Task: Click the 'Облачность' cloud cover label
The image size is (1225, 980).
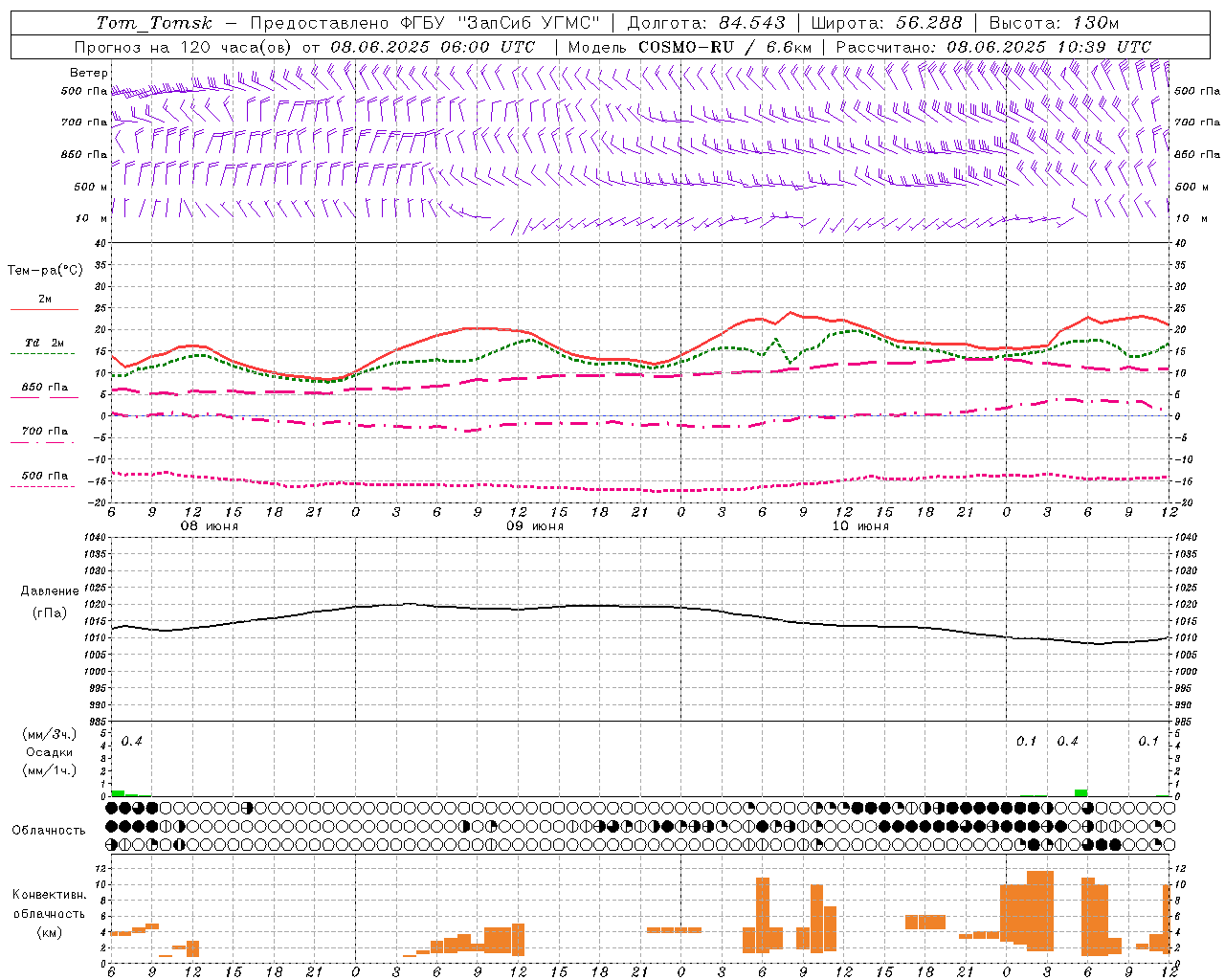Action: pyautogui.click(x=49, y=831)
